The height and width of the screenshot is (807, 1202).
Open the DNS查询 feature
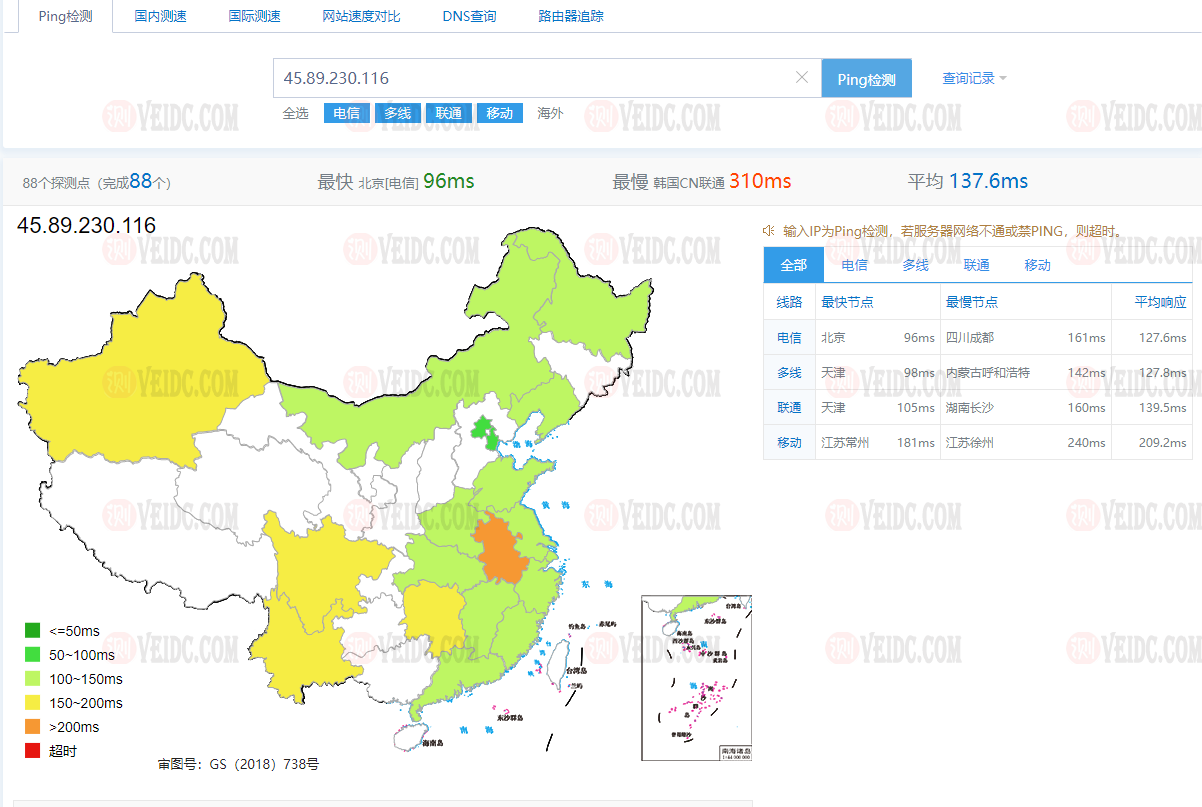click(469, 16)
